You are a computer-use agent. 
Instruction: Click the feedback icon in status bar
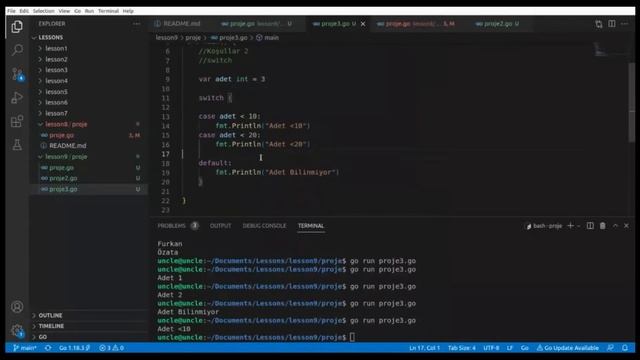[x=610, y=348]
